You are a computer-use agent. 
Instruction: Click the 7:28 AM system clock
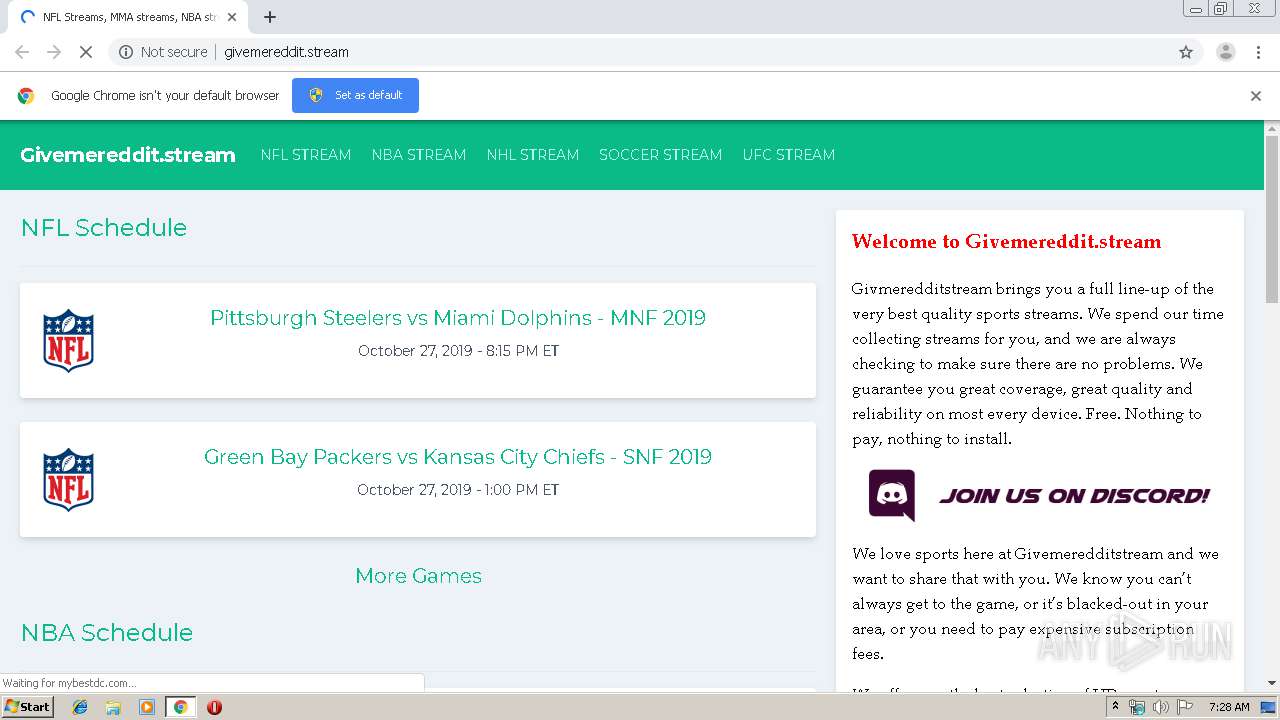pyautogui.click(x=1229, y=707)
